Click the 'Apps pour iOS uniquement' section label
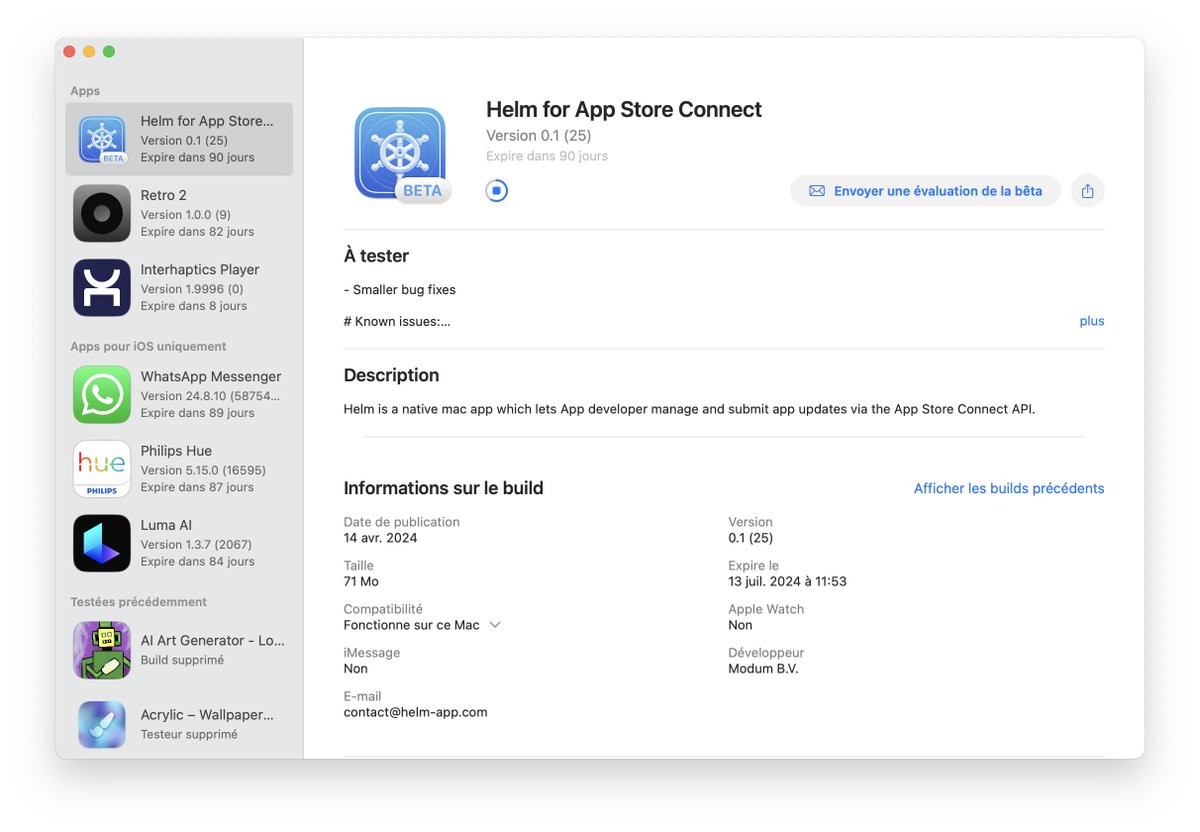Image resolution: width=1200 pixels, height=832 pixels. pyautogui.click(x=148, y=346)
